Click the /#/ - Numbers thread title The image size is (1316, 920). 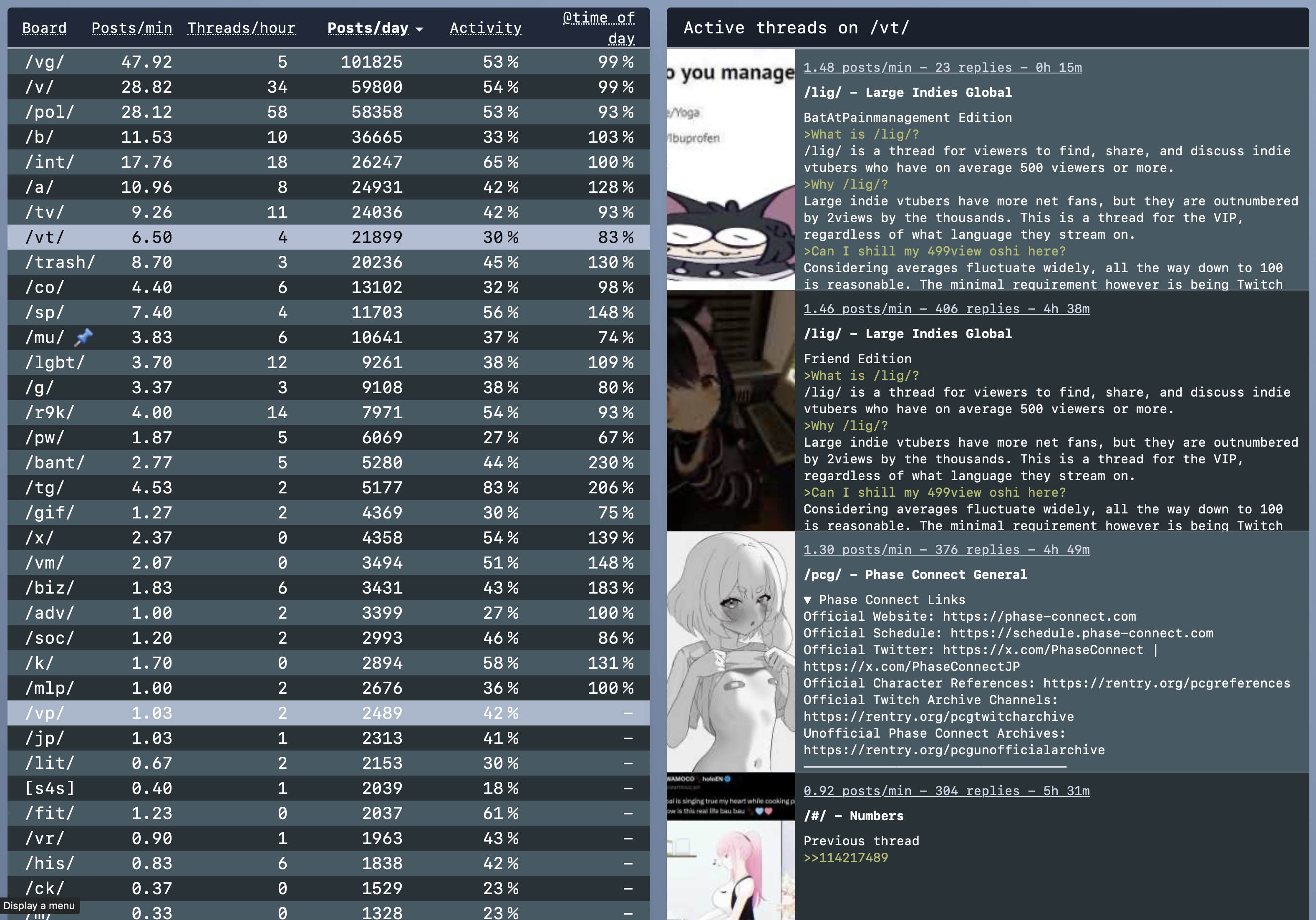click(x=853, y=816)
